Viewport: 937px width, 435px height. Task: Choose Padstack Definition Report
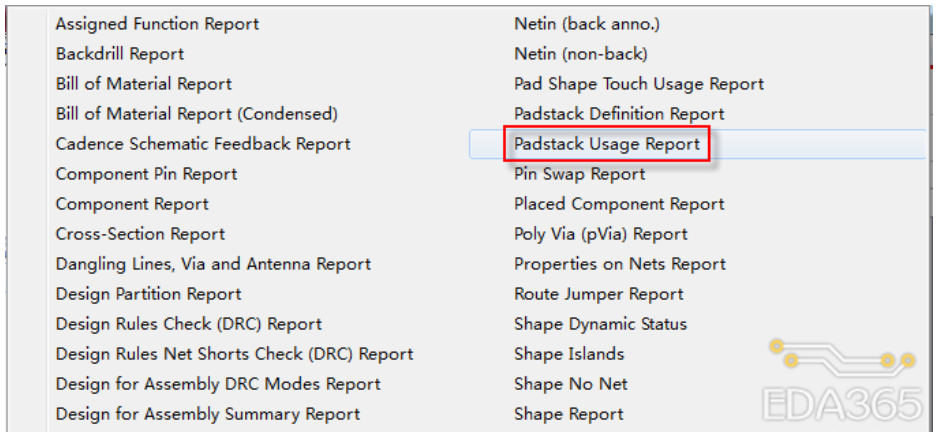tap(619, 114)
